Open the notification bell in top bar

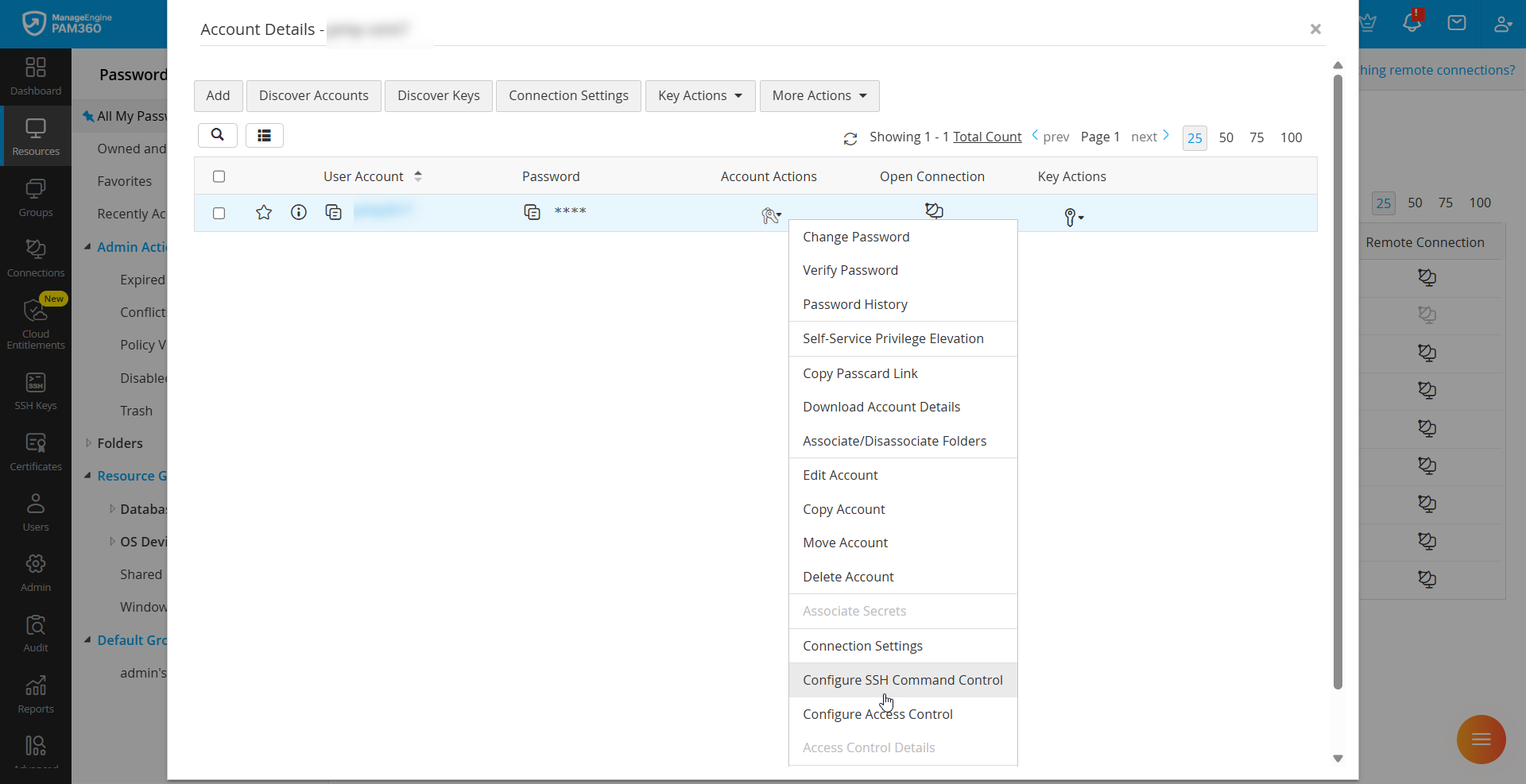click(1412, 22)
